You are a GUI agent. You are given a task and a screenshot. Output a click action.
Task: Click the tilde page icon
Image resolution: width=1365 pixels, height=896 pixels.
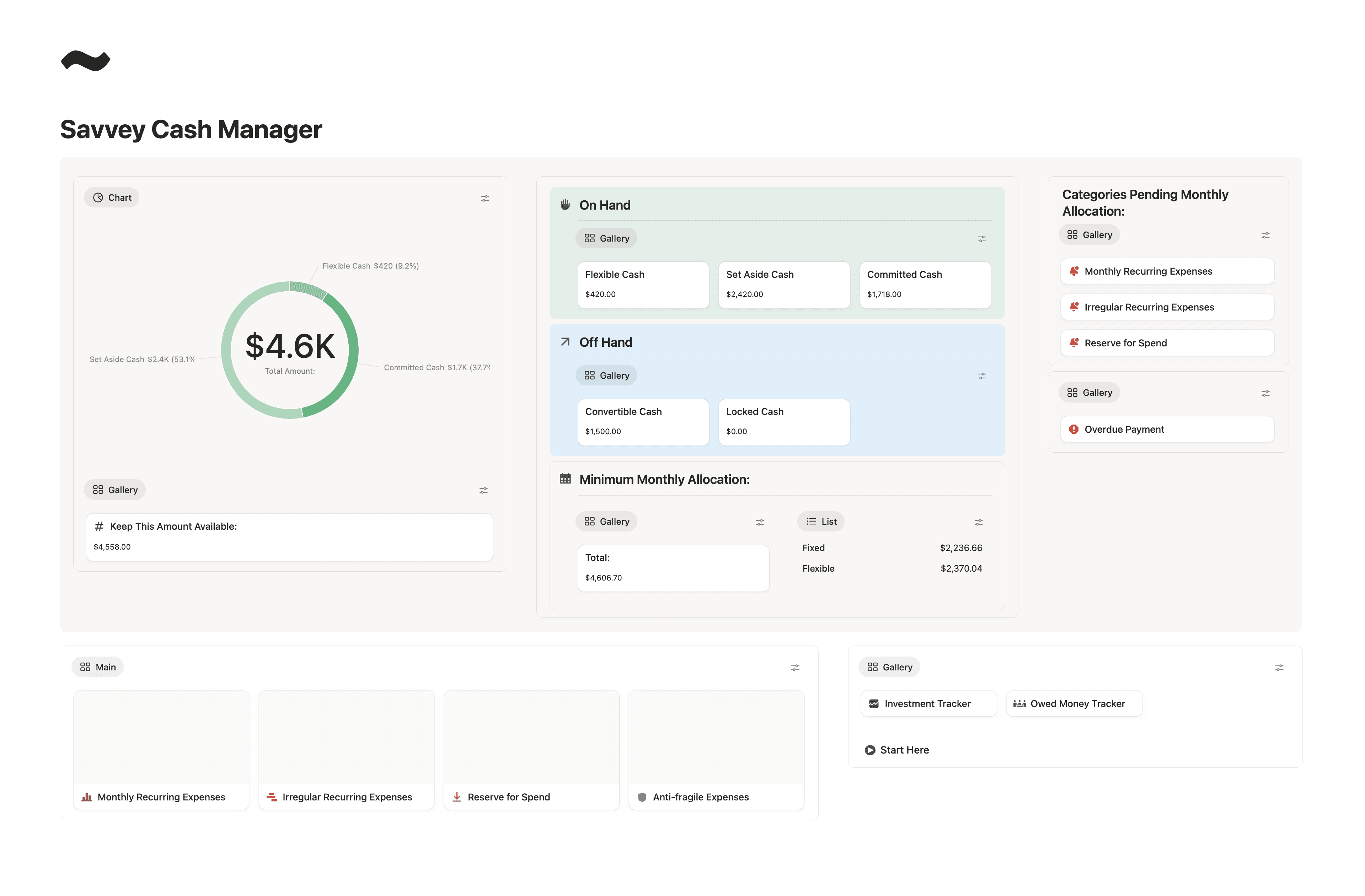85,61
